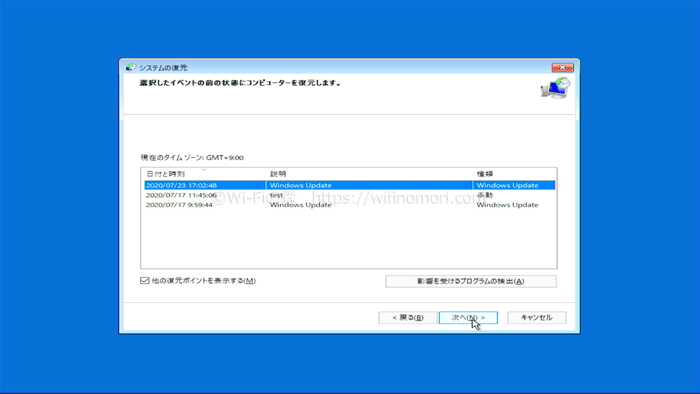
Task: Click Windows Update type in selected row
Action: pos(507,185)
